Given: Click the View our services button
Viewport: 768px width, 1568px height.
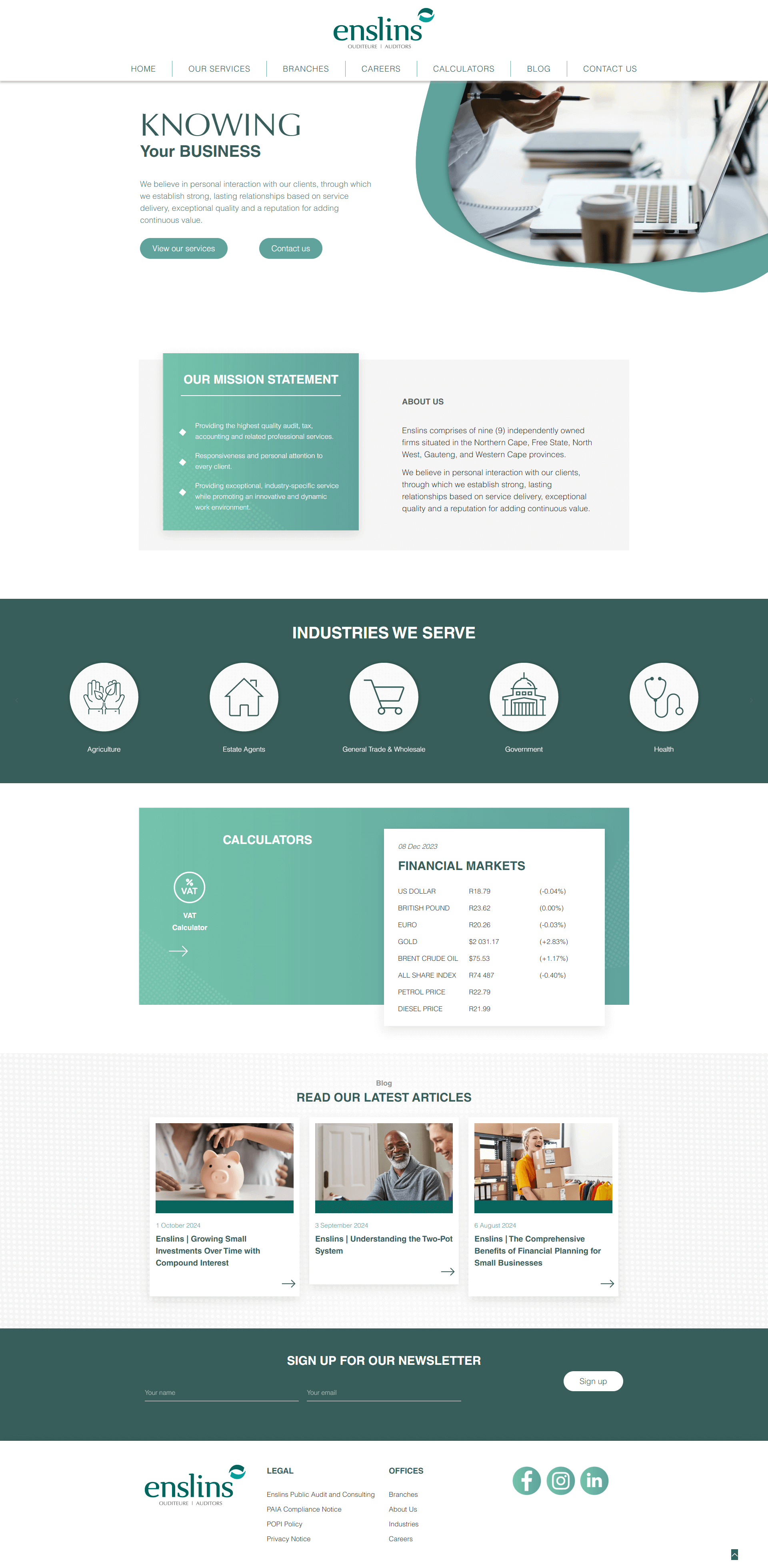Looking at the screenshot, I should click(x=183, y=248).
